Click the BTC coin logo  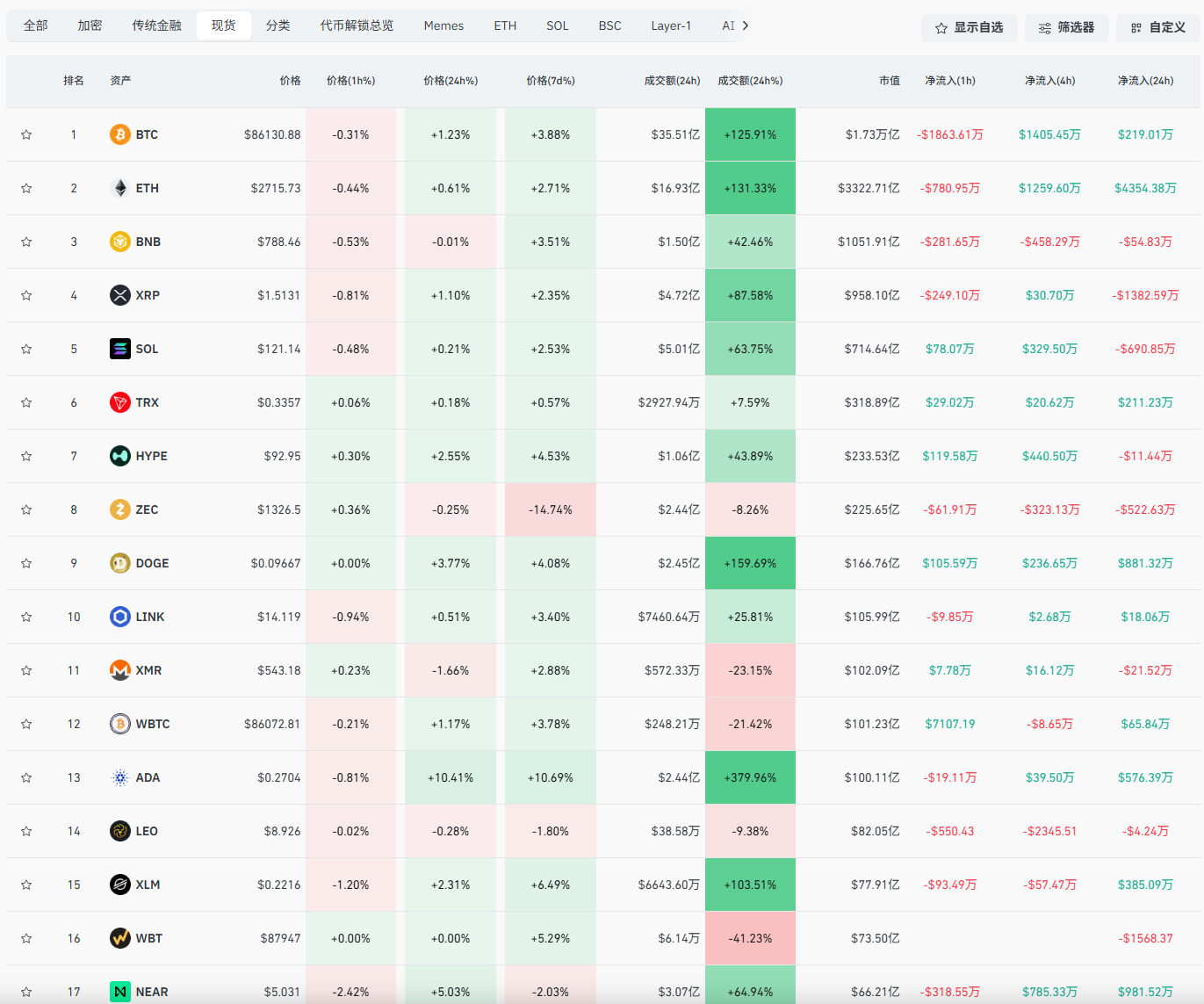120,134
